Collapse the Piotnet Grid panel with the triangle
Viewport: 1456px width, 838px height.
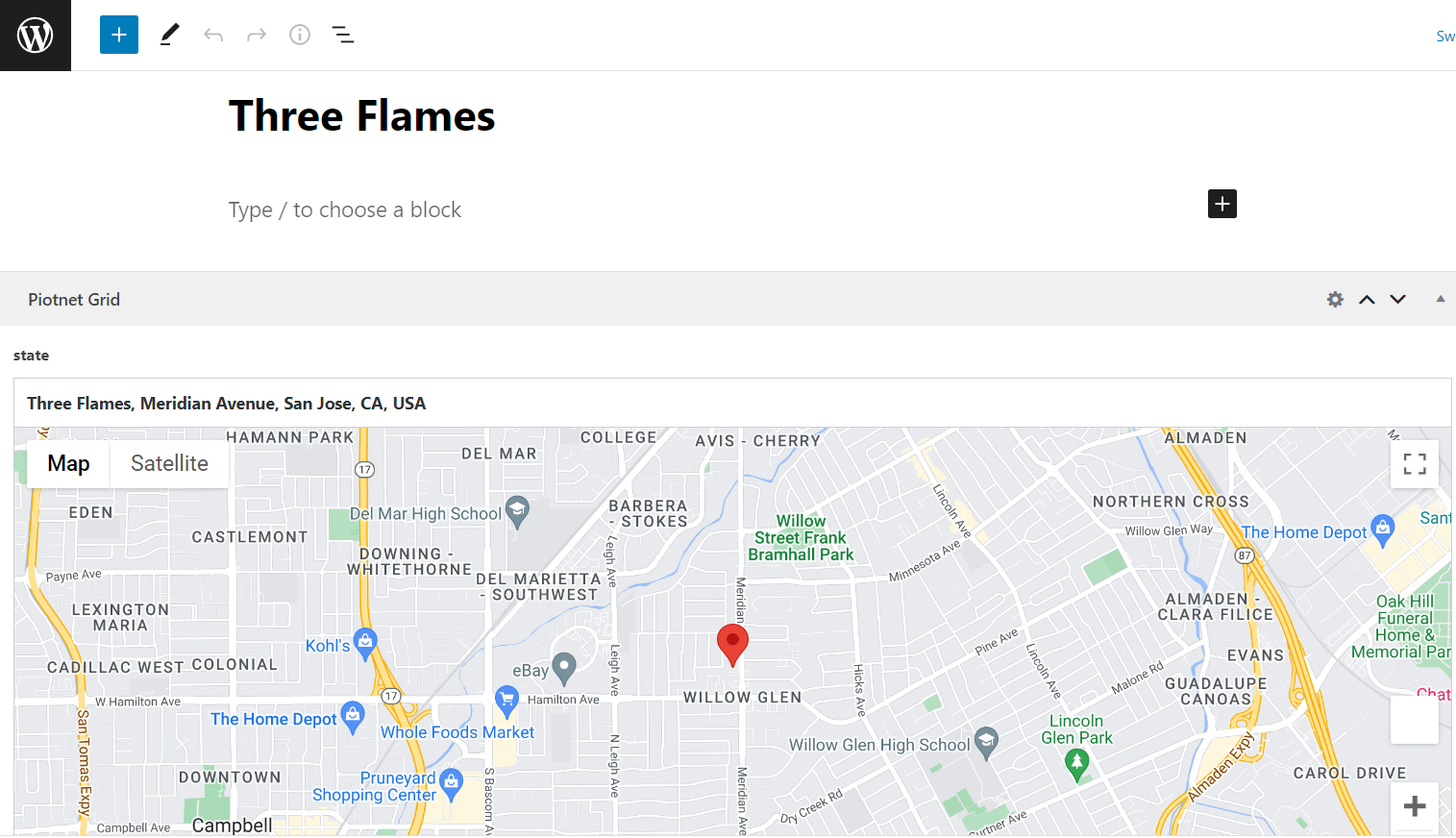[x=1440, y=299]
